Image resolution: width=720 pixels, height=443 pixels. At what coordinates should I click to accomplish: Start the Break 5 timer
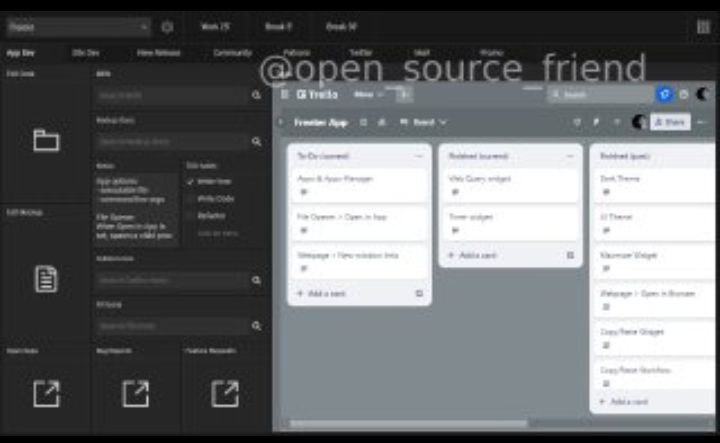coord(278,27)
